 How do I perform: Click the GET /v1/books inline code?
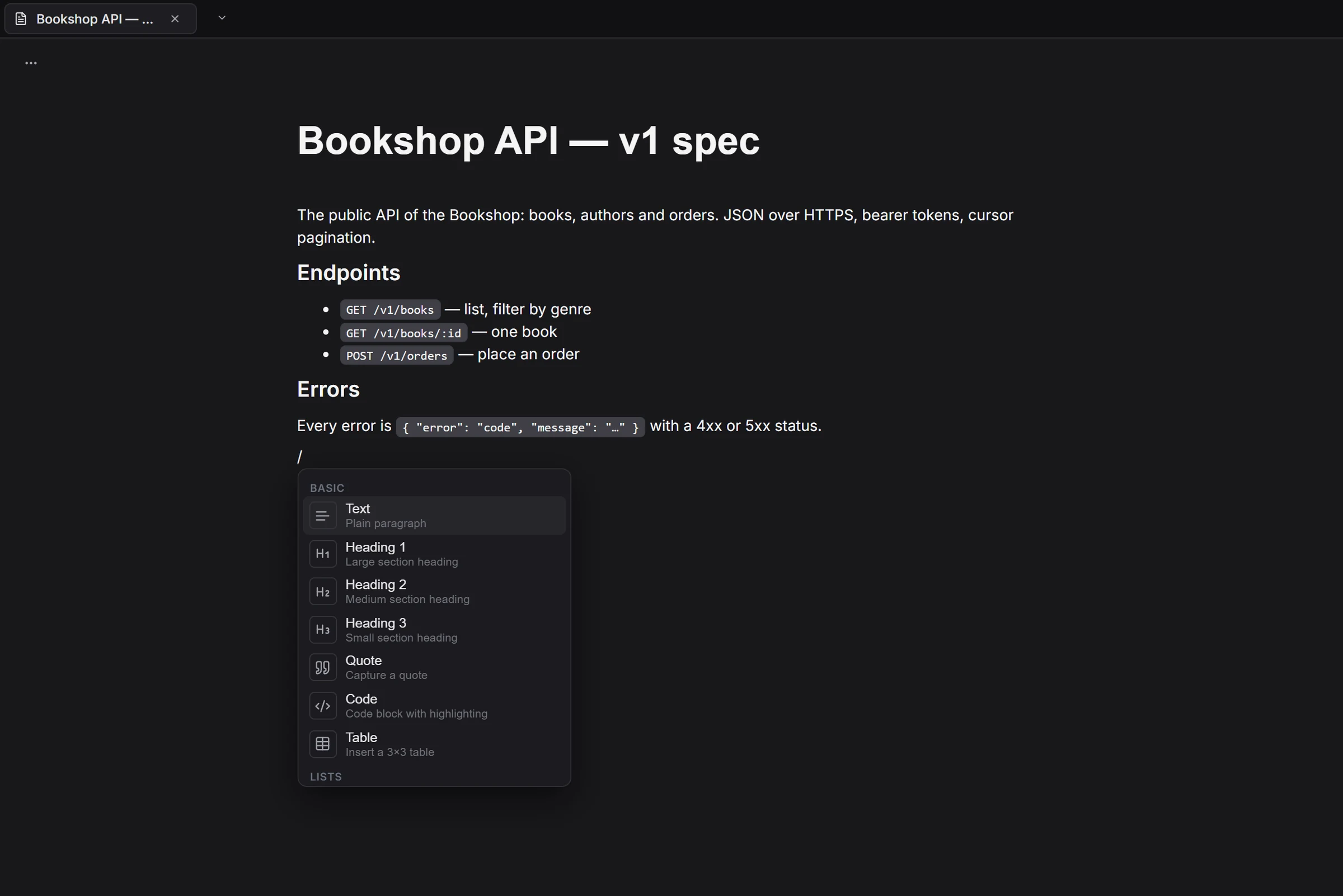coord(390,310)
